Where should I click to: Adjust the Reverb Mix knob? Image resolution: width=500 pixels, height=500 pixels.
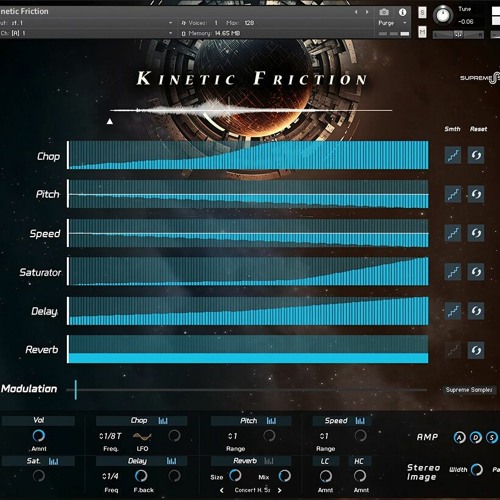pos(284,476)
